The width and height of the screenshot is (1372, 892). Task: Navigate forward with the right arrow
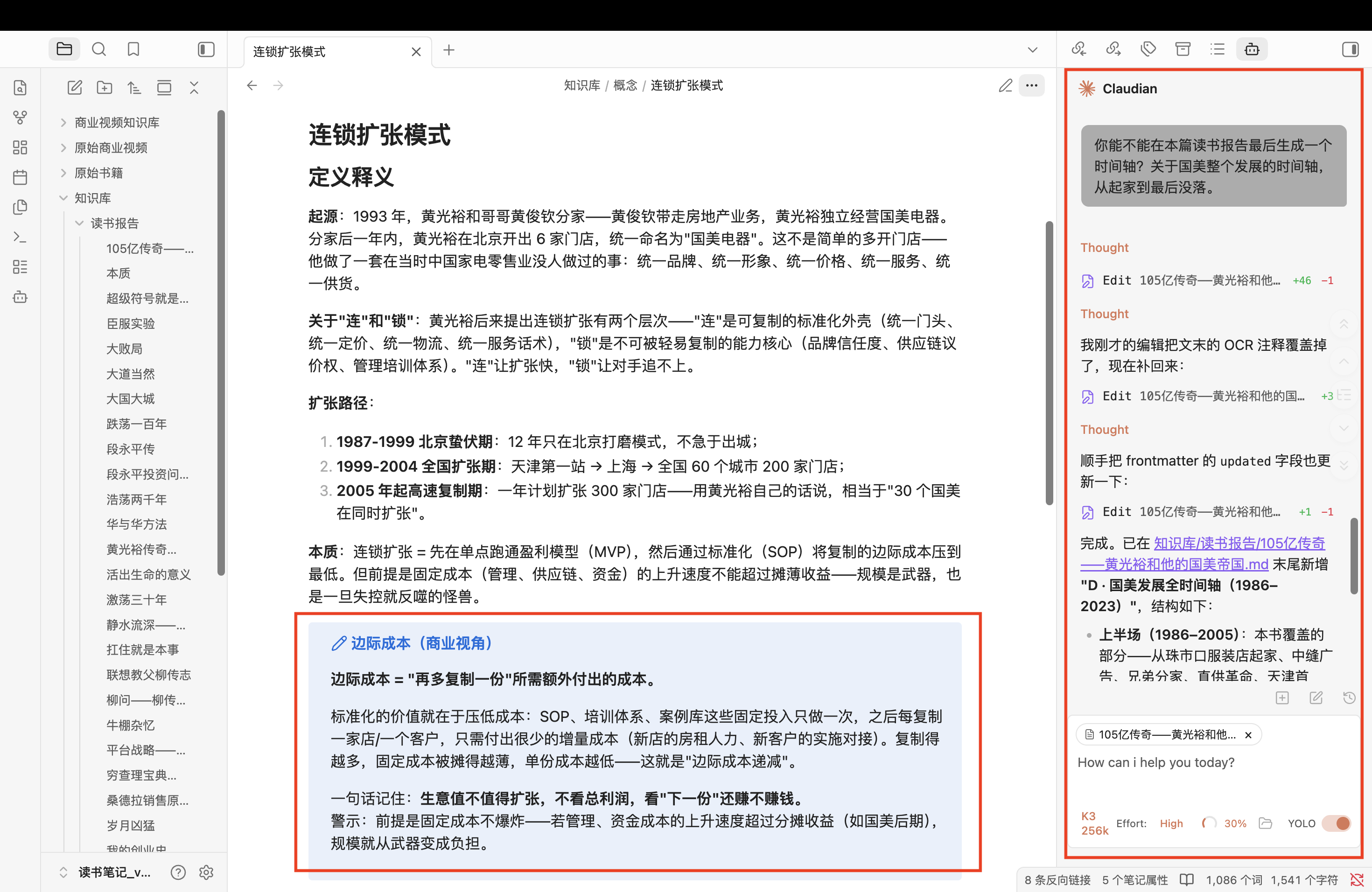point(279,85)
